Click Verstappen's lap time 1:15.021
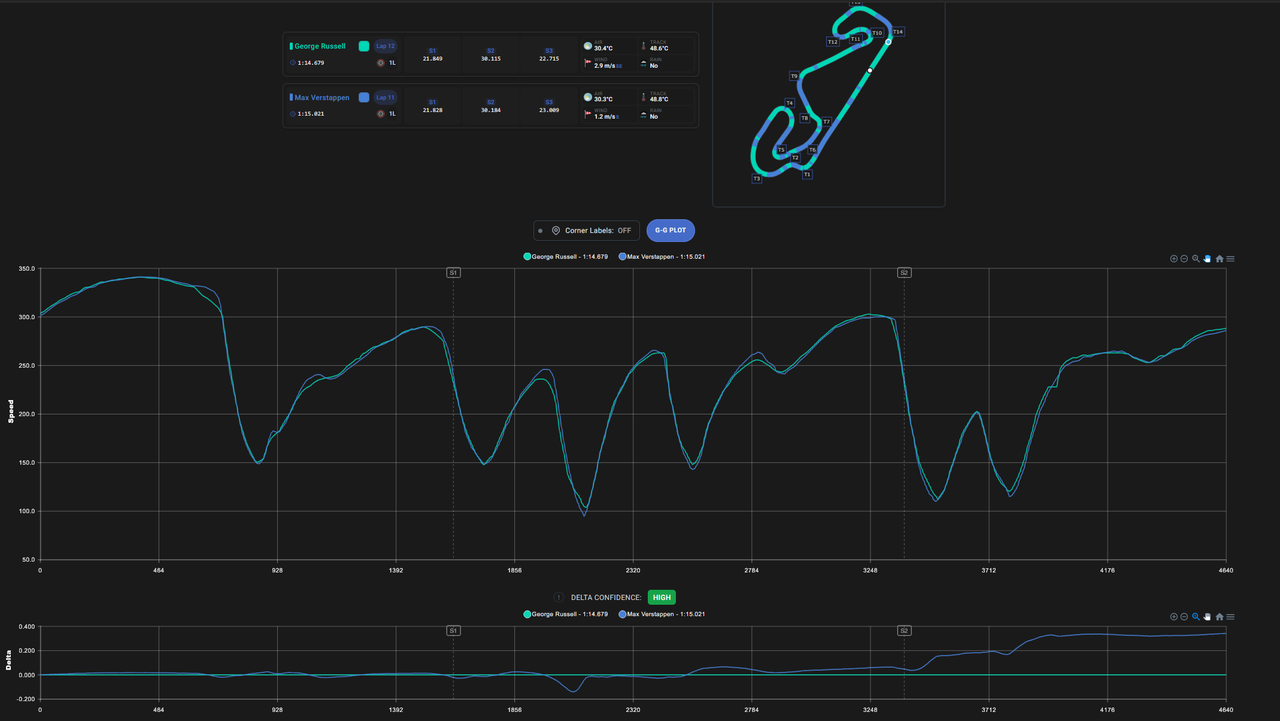Image resolution: width=1280 pixels, height=721 pixels. coord(311,114)
